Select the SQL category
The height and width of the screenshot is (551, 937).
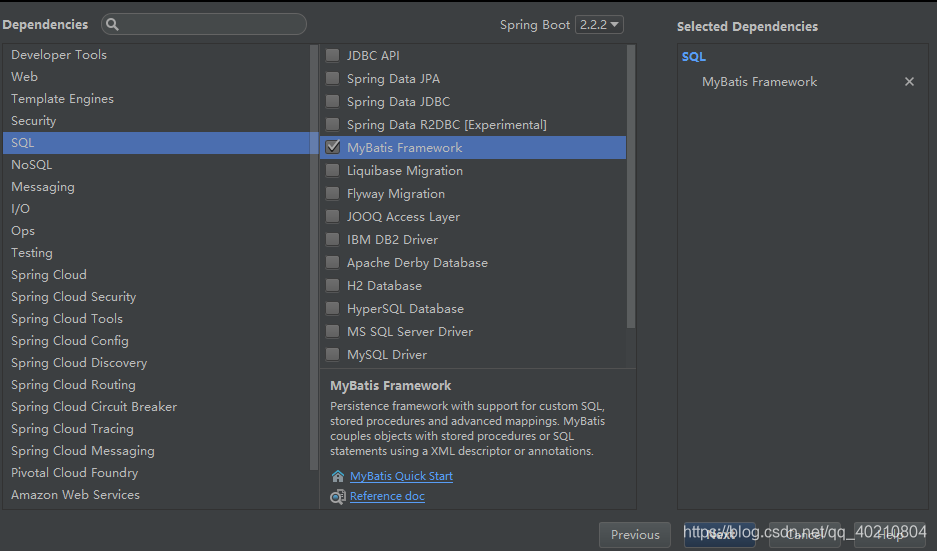point(157,143)
